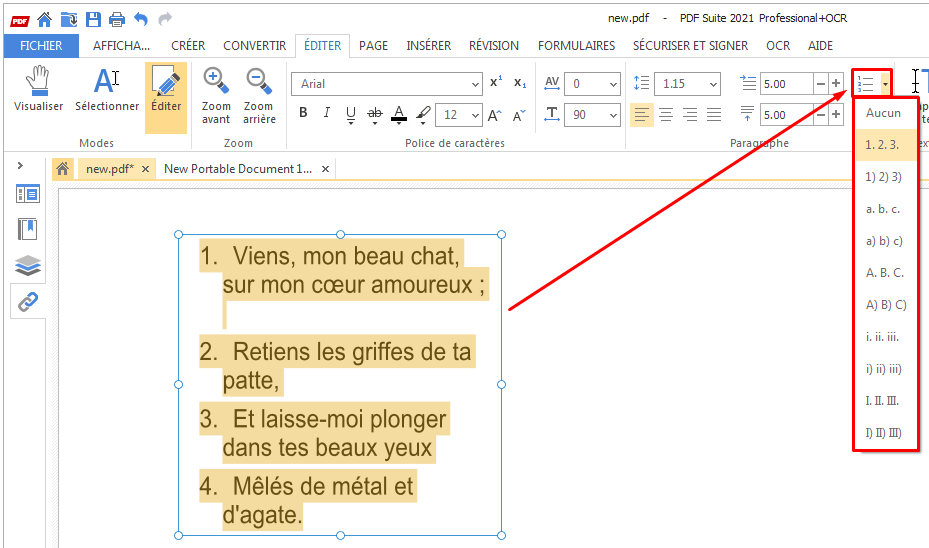The height and width of the screenshot is (548, 929).
Task: Open the bookmarks panel icon
Action: tap(27, 229)
